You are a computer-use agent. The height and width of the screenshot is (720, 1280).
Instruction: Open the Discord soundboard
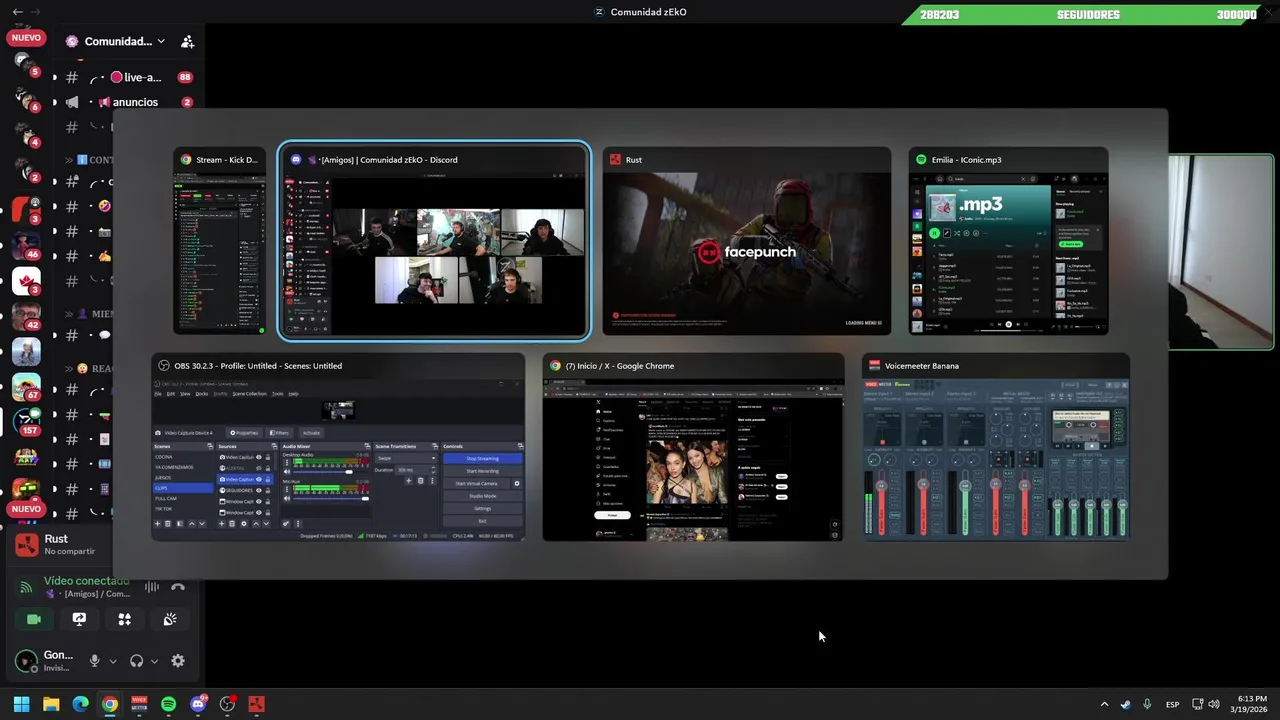click(x=170, y=619)
